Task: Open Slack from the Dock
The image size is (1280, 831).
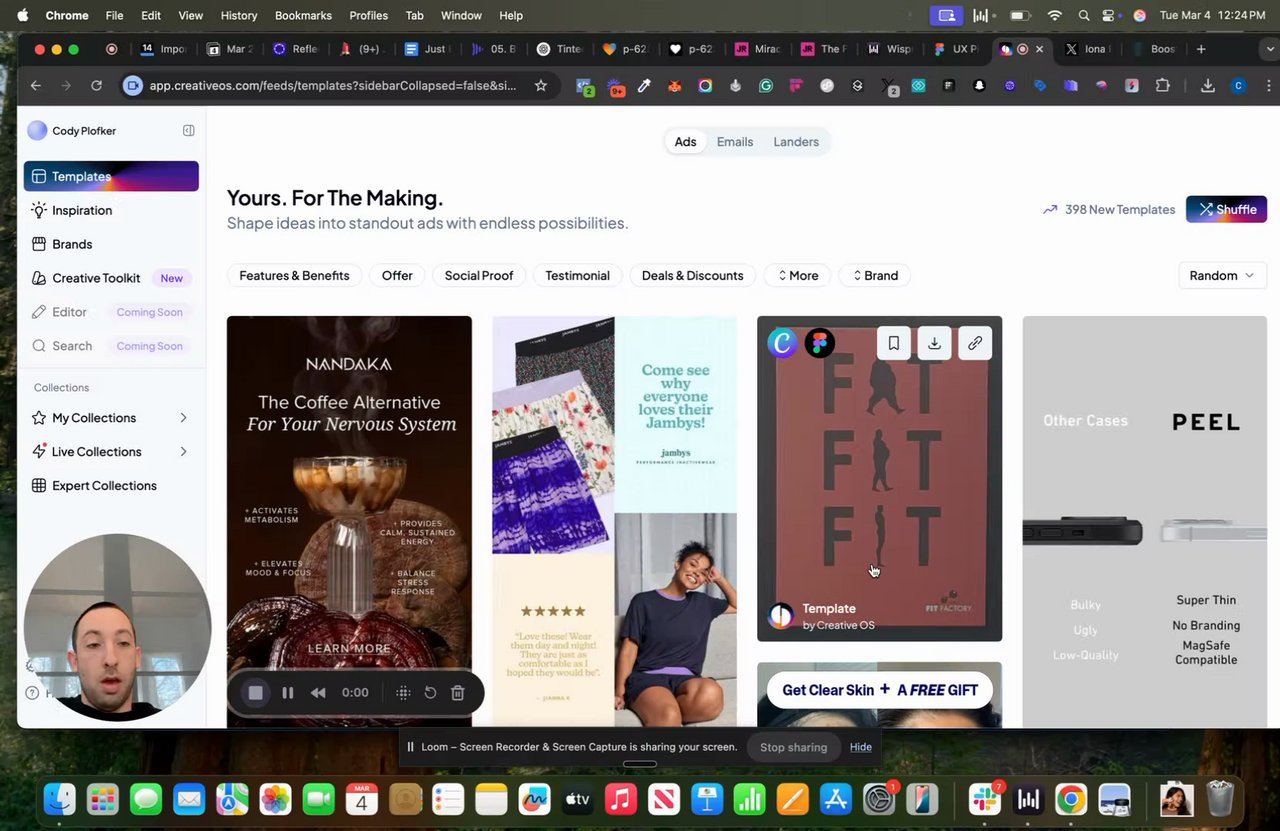Action: click(x=985, y=800)
